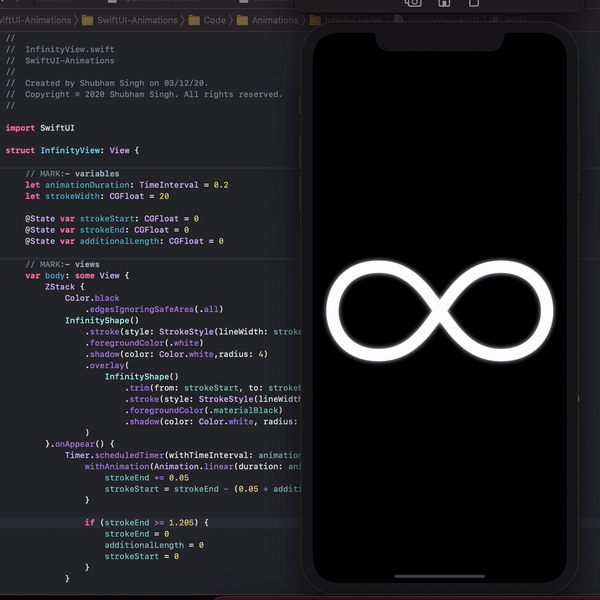Click 'var body: some View {' line
The height and width of the screenshot is (600, 600).
(77, 276)
